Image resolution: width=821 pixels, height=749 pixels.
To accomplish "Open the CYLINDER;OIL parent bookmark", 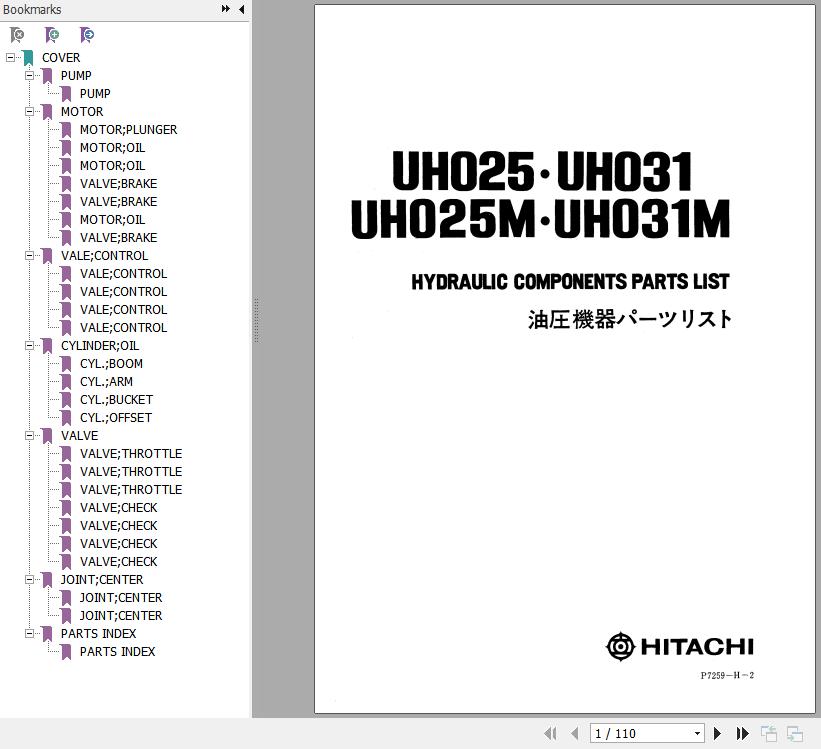I will (100, 346).
